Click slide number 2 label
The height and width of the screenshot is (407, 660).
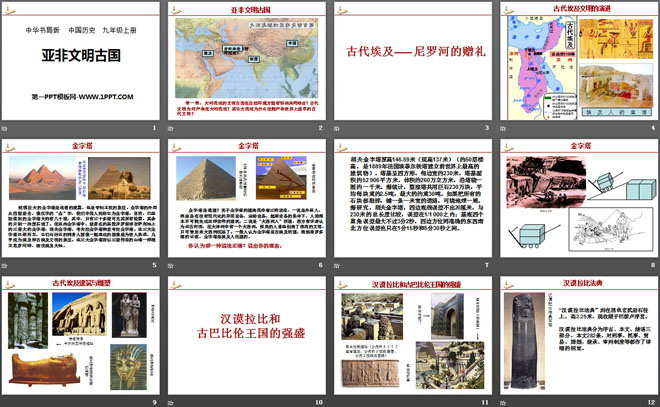point(321,128)
